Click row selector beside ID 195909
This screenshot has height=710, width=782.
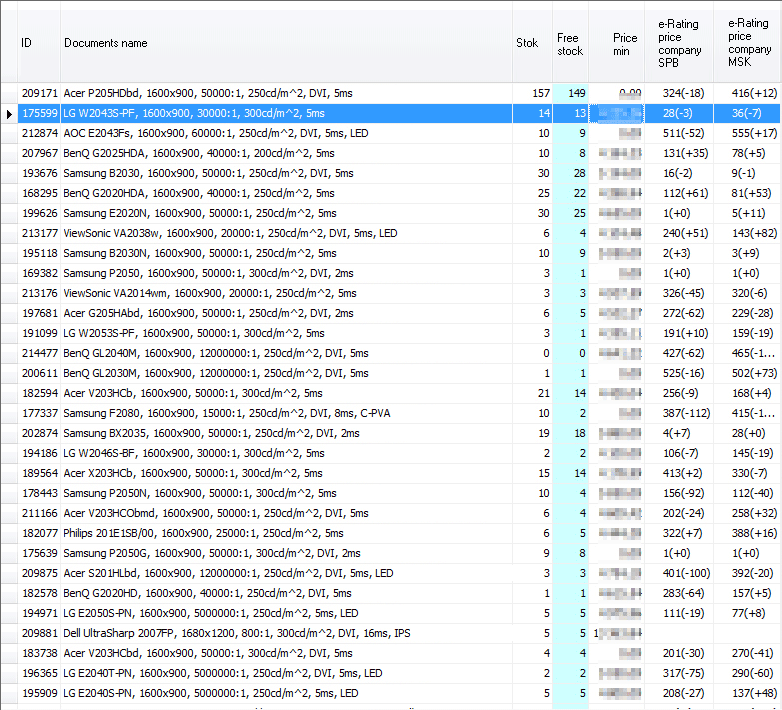pyautogui.click(x=9, y=693)
